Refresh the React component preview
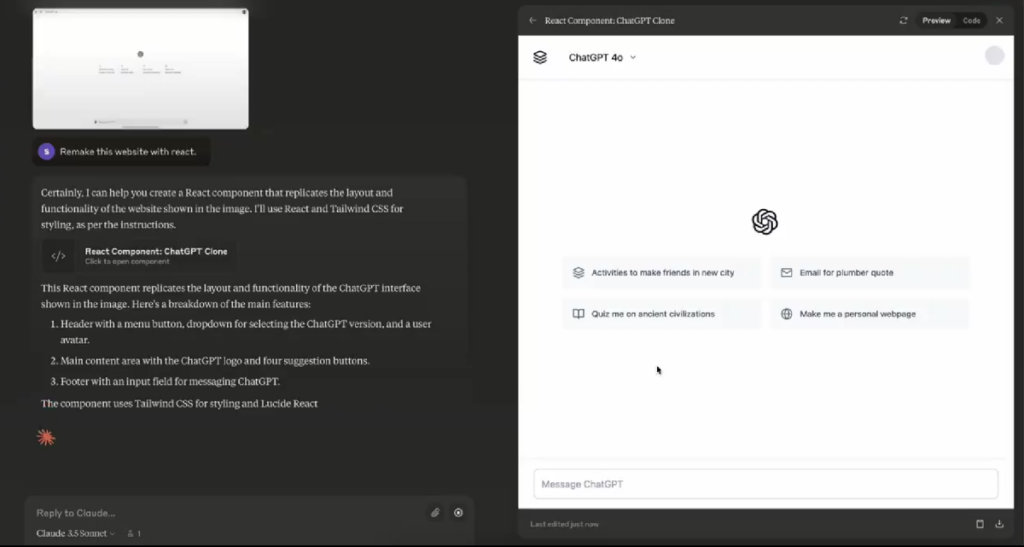1024x547 pixels. point(903,20)
